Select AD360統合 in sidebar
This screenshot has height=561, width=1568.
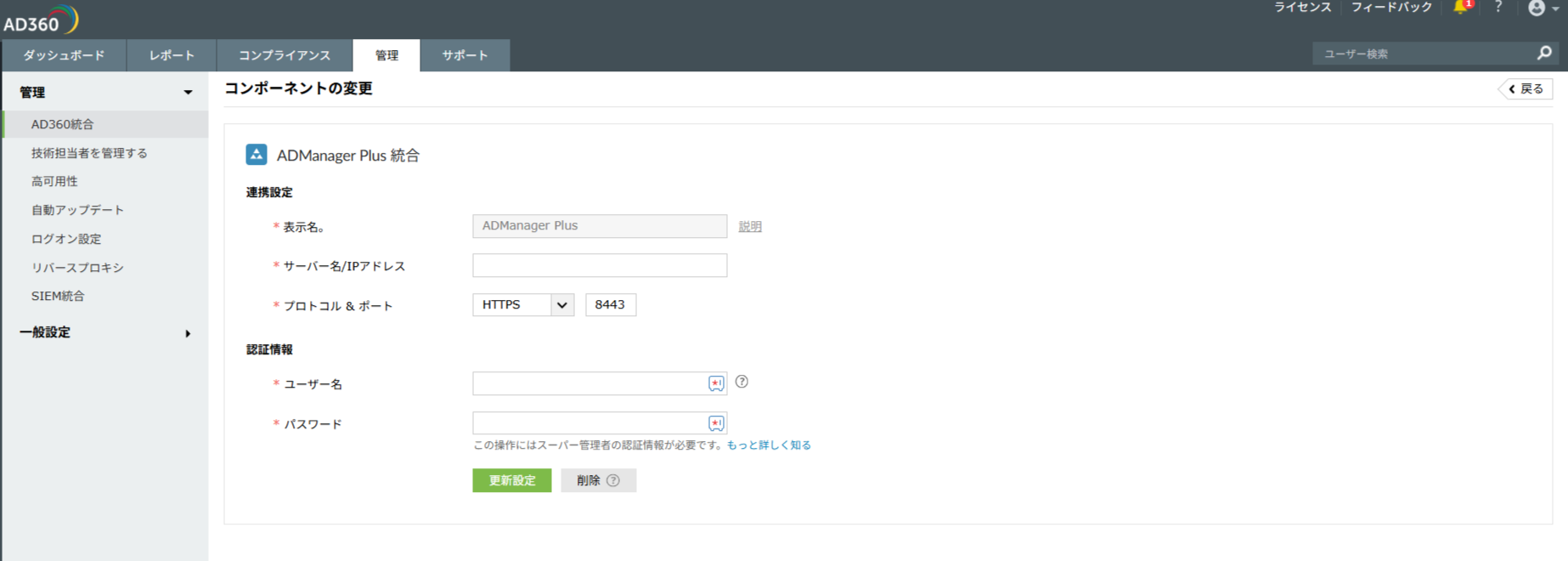105,124
